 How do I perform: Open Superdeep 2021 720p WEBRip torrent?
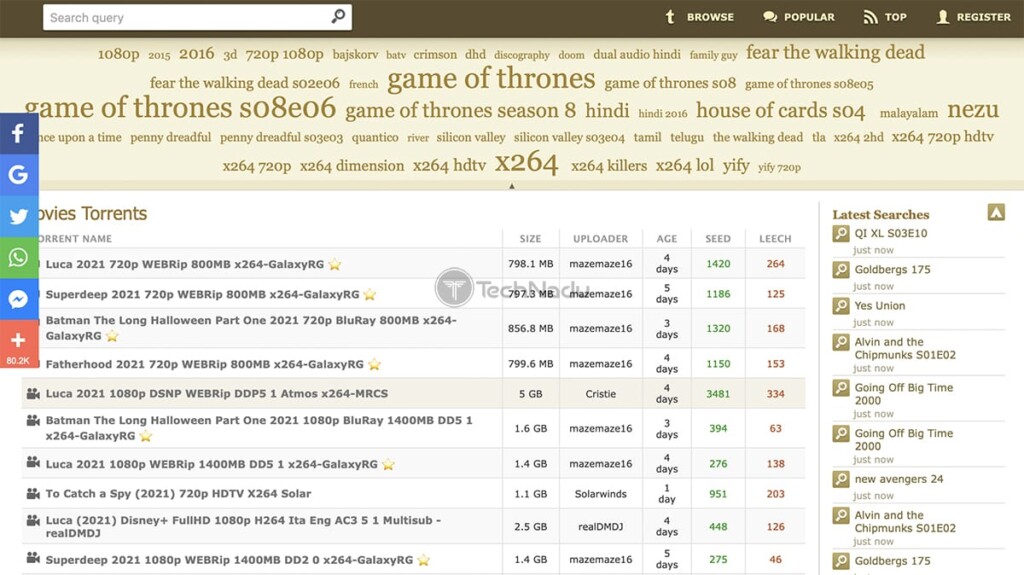tap(202, 294)
